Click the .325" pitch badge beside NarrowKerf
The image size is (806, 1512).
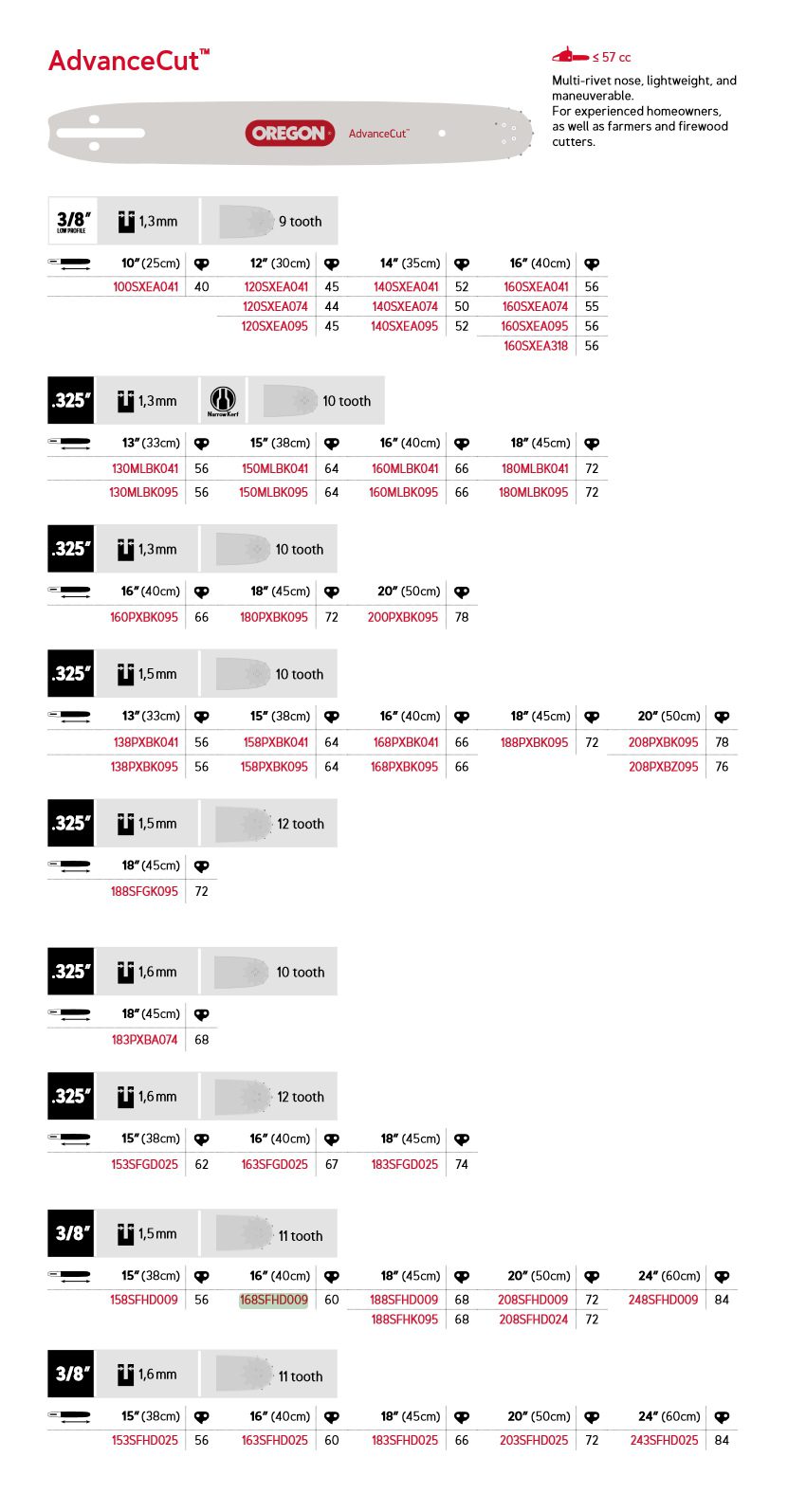click(71, 401)
